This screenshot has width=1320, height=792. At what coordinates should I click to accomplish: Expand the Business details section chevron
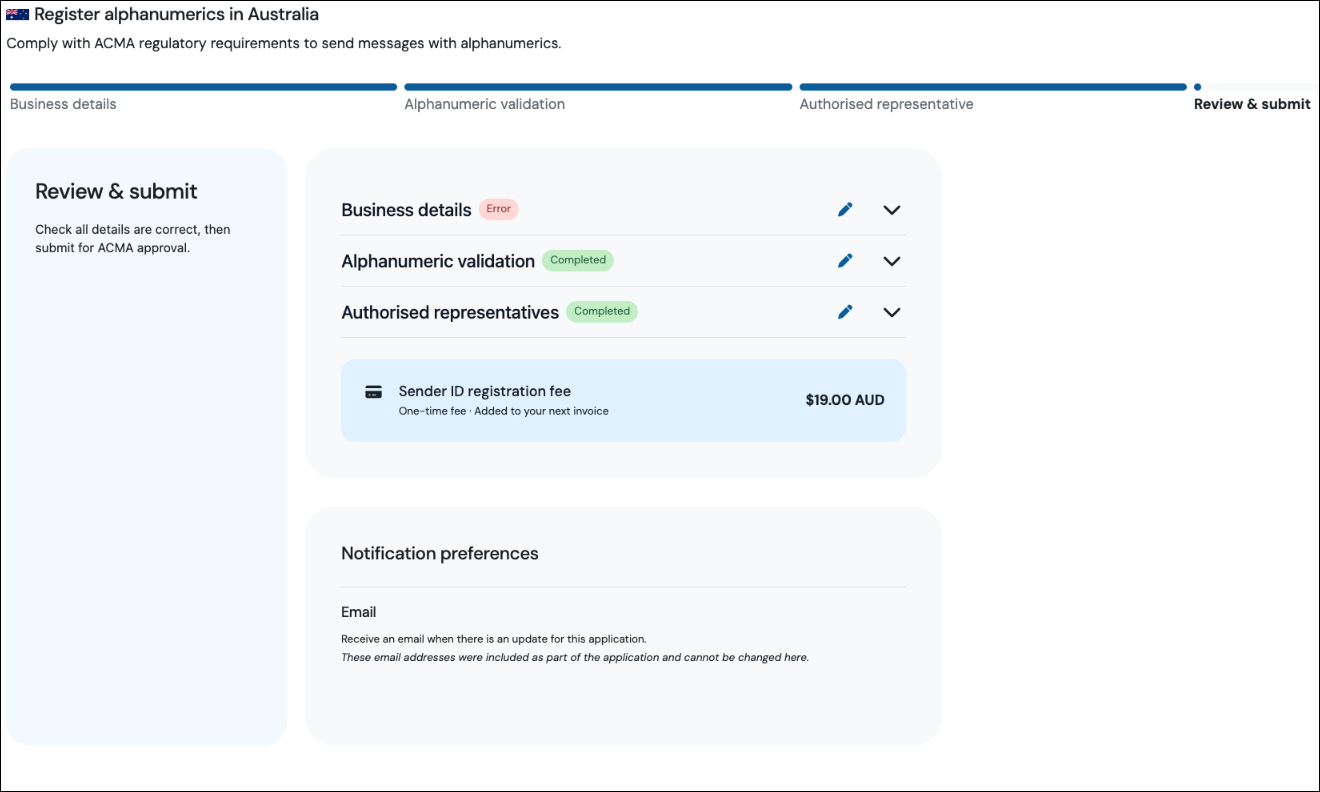pos(892,210)
